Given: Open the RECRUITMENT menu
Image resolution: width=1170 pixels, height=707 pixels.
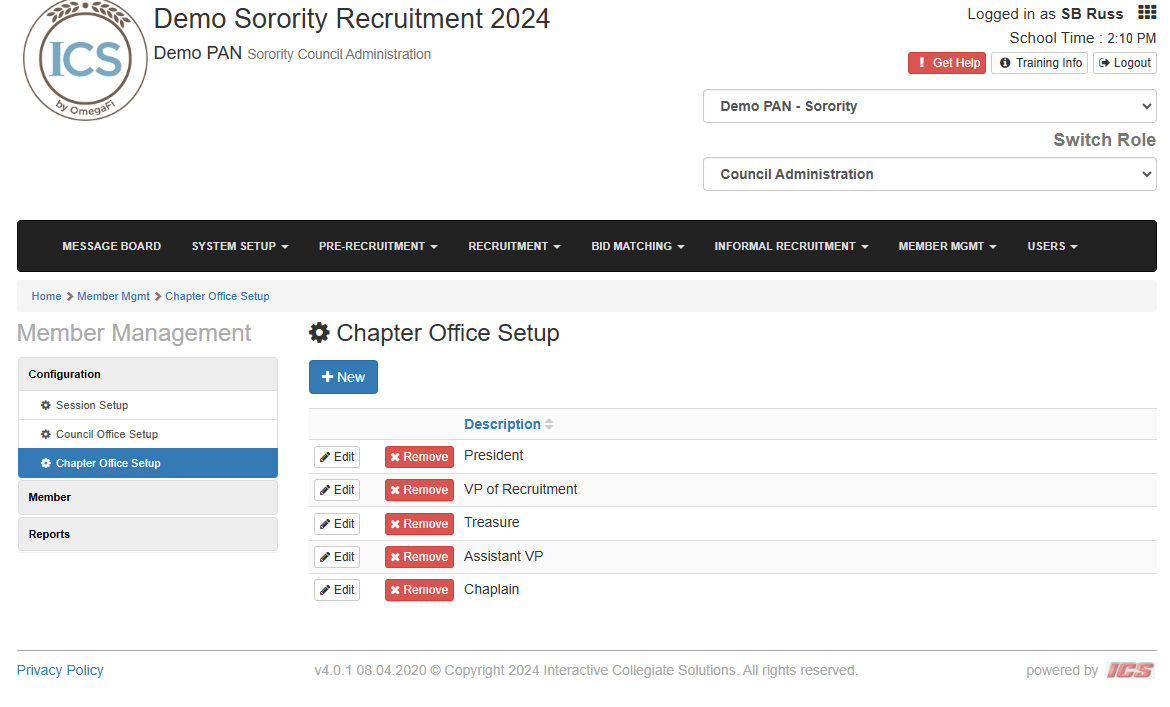Looking at the screenshot, I should coord(513,246).
